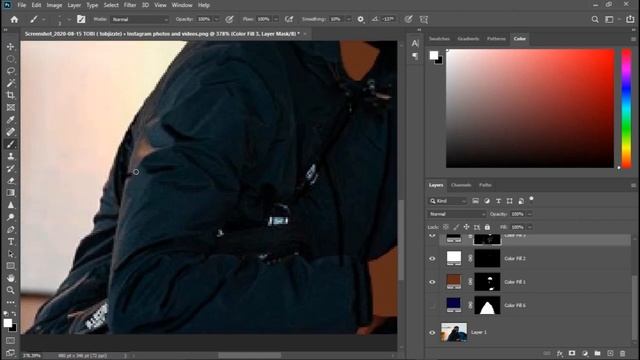Screen dimensions: 640x360
Task: Select the Zoom tool
Action: 11,290
